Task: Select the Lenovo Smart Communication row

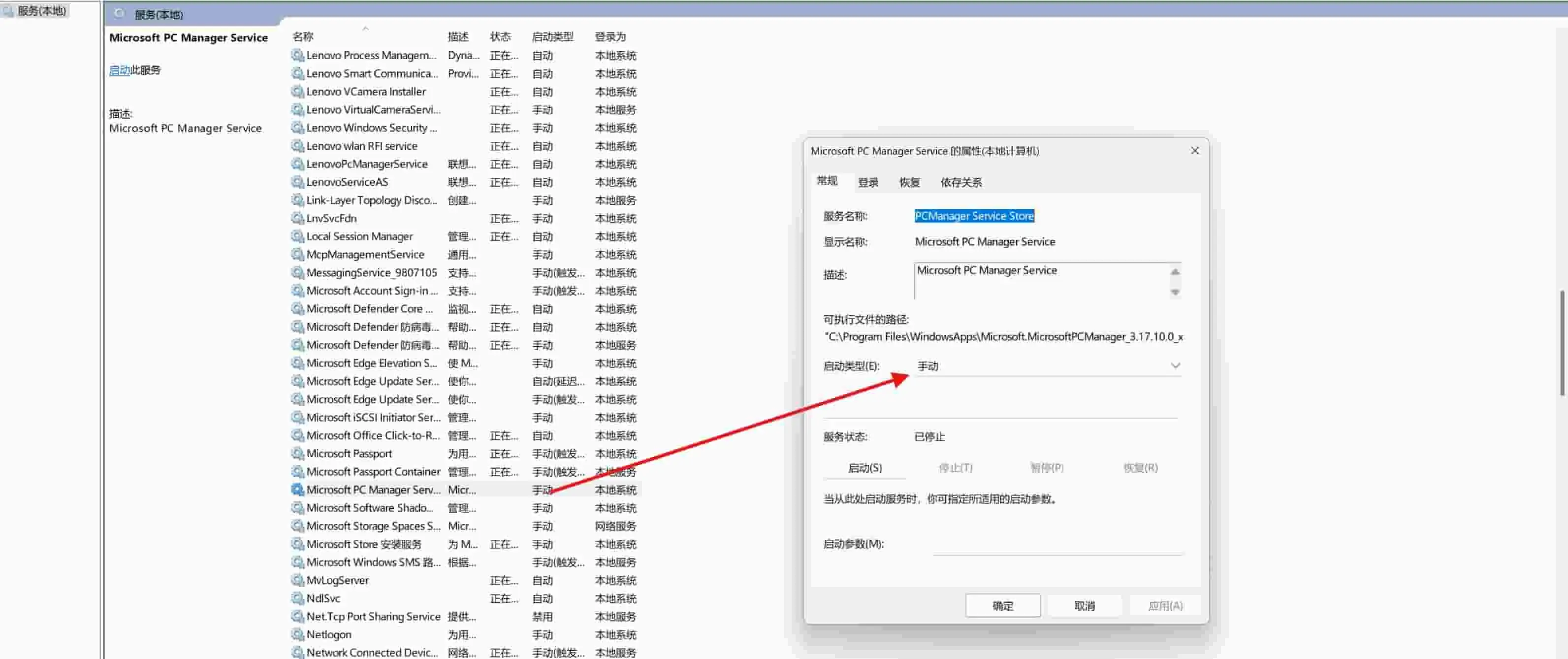Action: point(466,74)
